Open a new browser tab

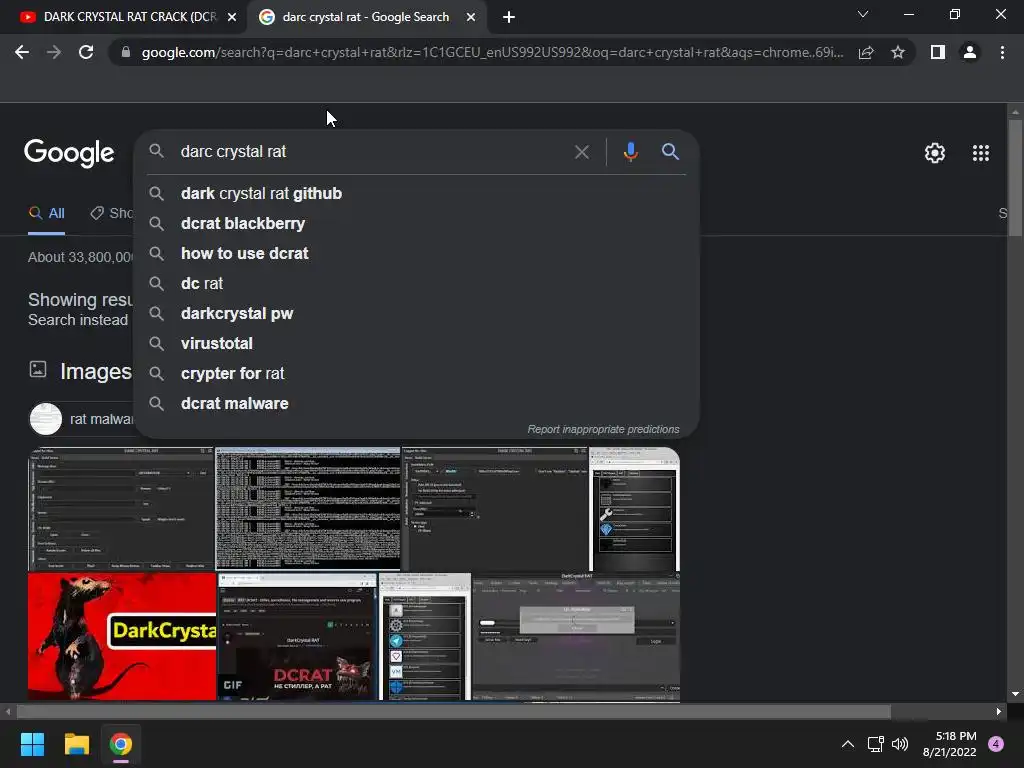[x=509, y=18]
